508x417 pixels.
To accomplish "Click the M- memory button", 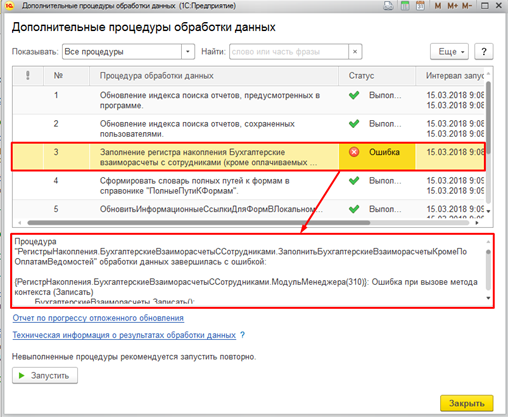I will pos(467,6).
